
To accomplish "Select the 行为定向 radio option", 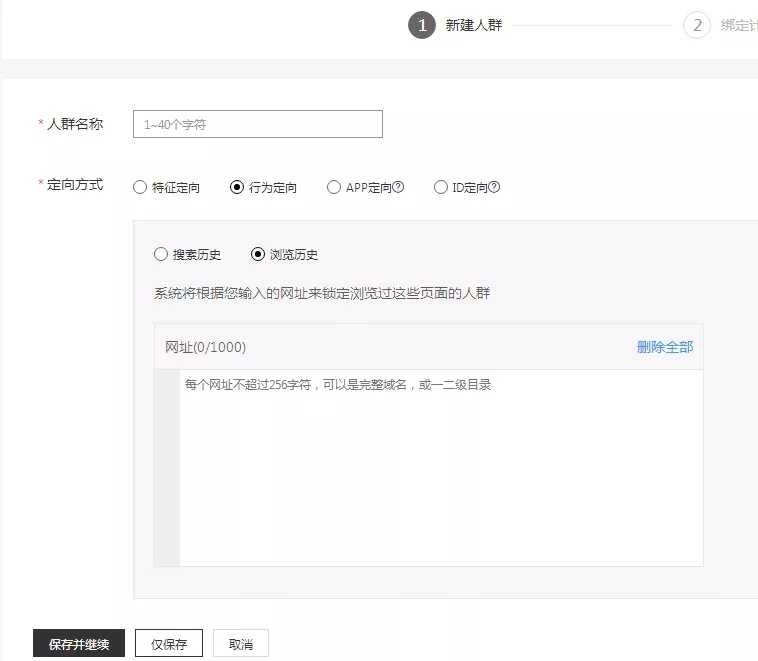I will [x=237, y=187].
